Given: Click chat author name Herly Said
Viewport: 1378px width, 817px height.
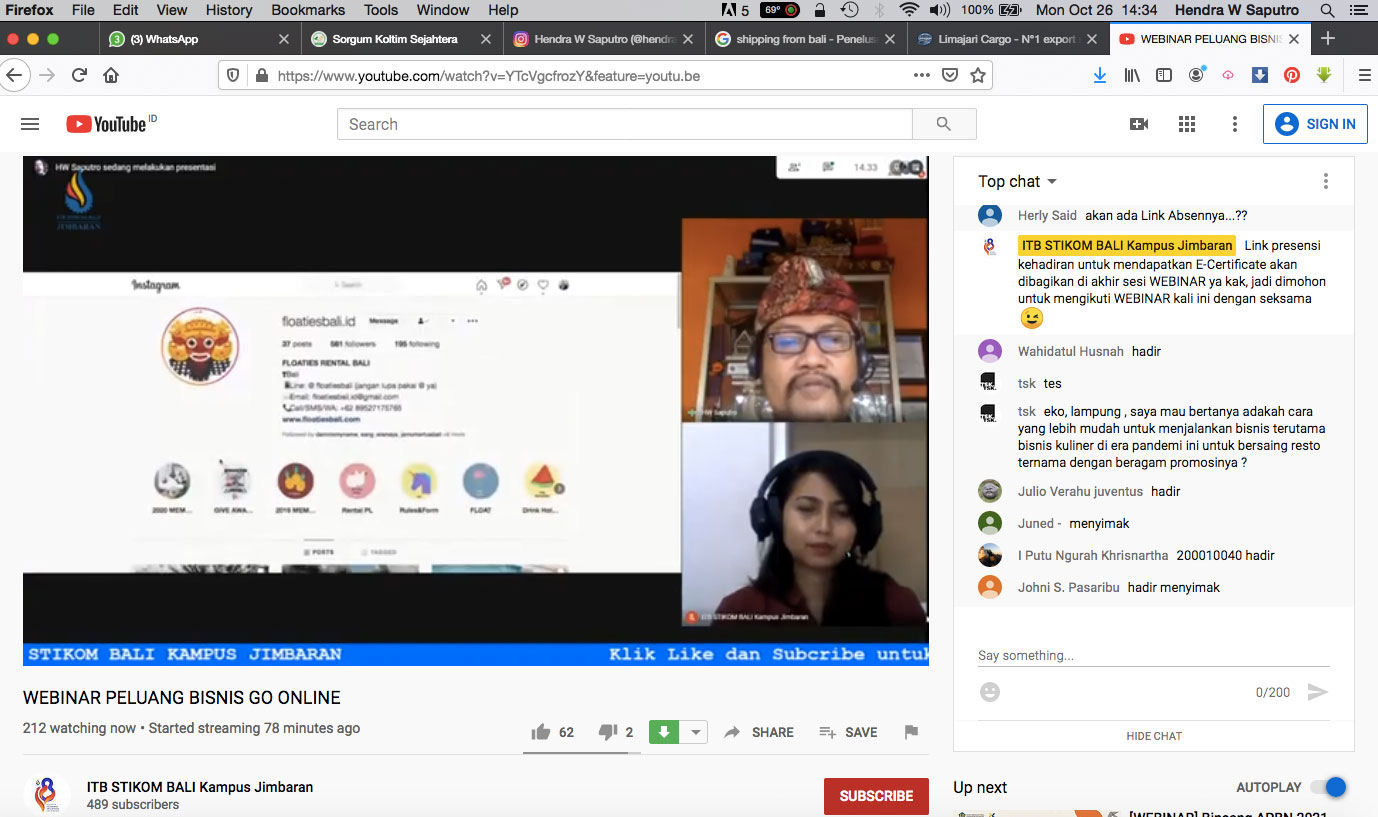Looking at the screenshot, I should [x=1047, y=215].
